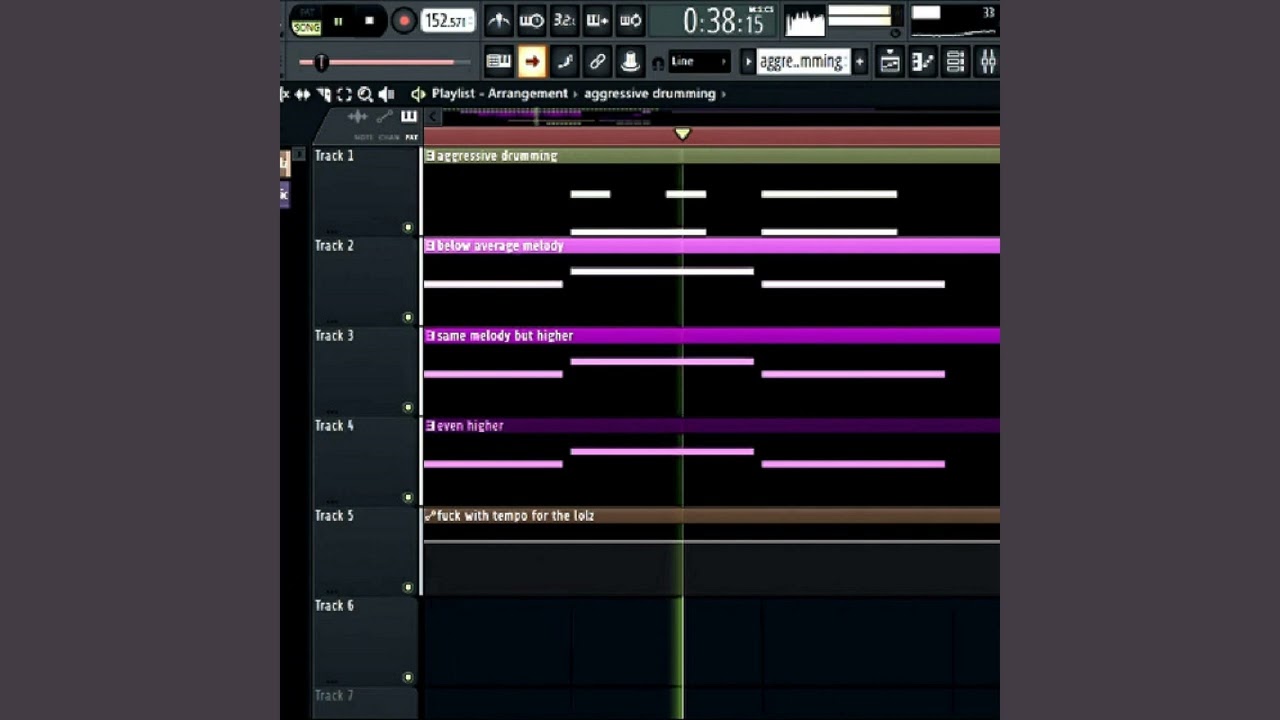
Task: Toggle the PAT/SONG mode switch
Action: click(x=306, y=21)
